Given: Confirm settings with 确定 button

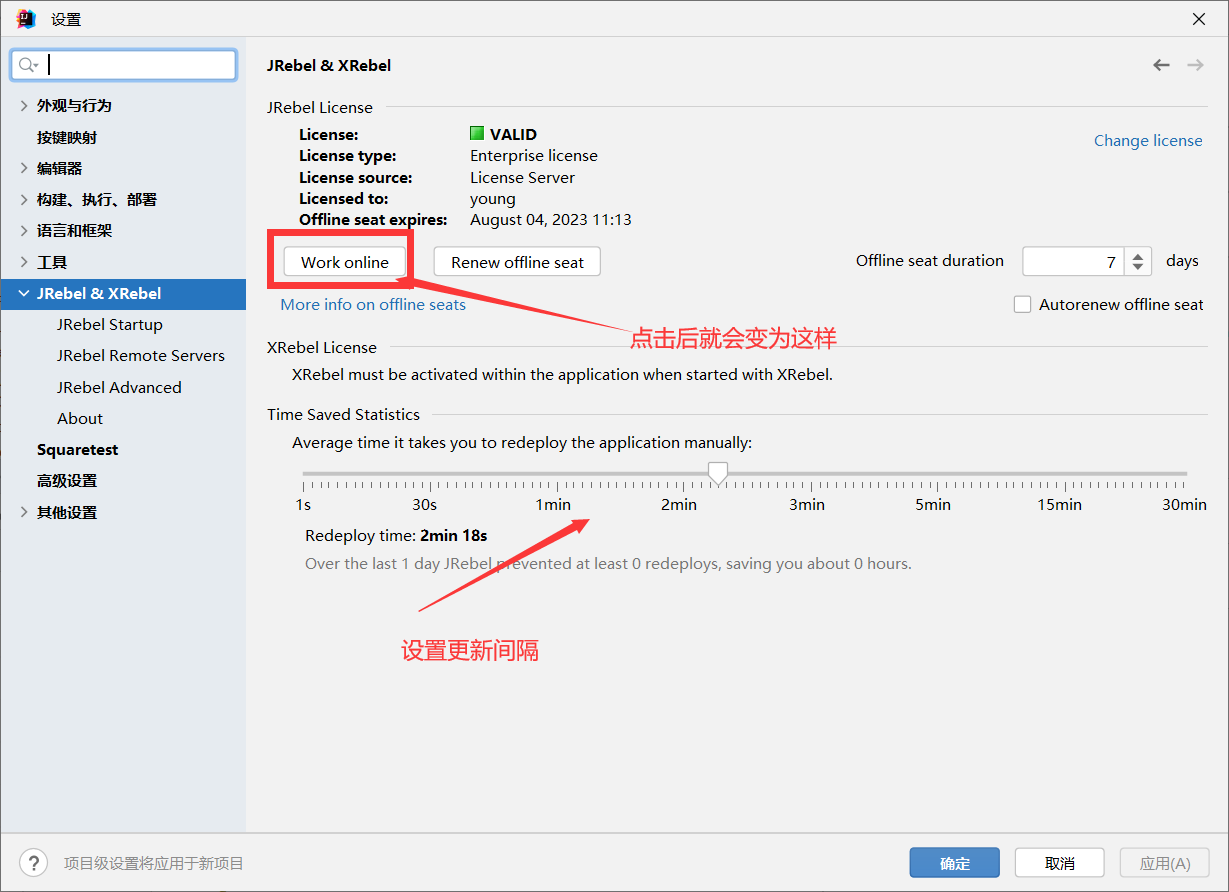Looking at the screenshot, I should 955,863.
